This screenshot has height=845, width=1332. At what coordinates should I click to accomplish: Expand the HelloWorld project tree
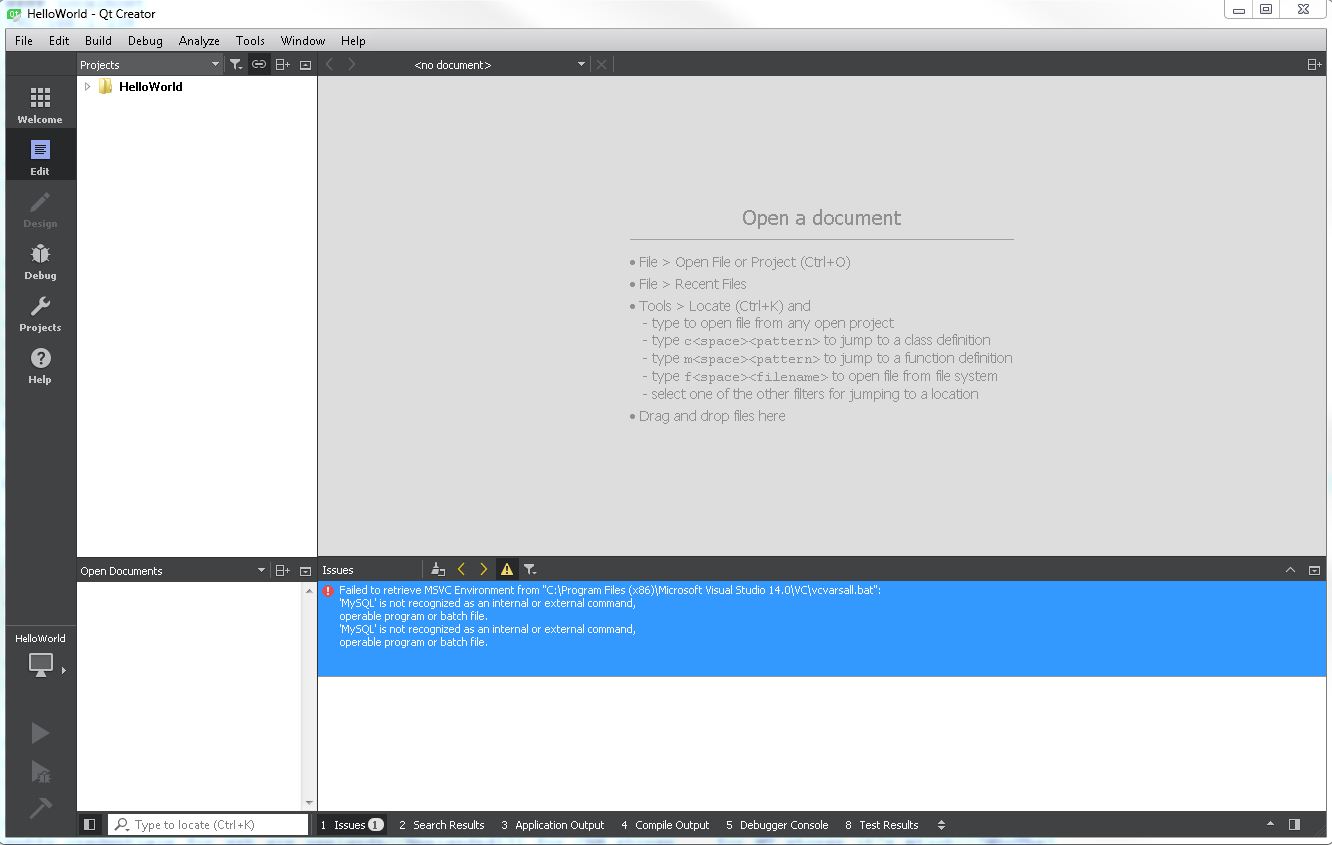88,87
